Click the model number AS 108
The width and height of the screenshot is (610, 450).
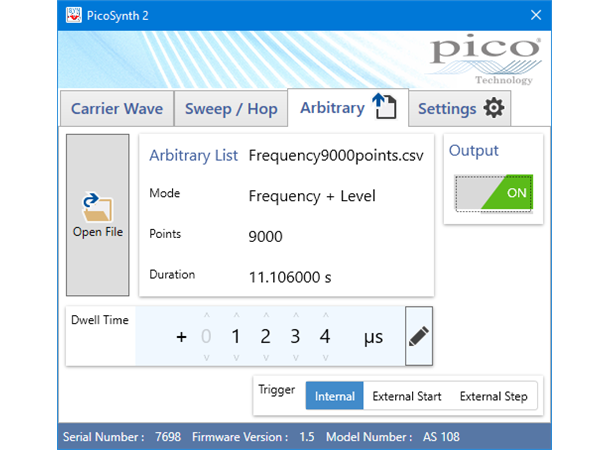(x=441, y=437)
